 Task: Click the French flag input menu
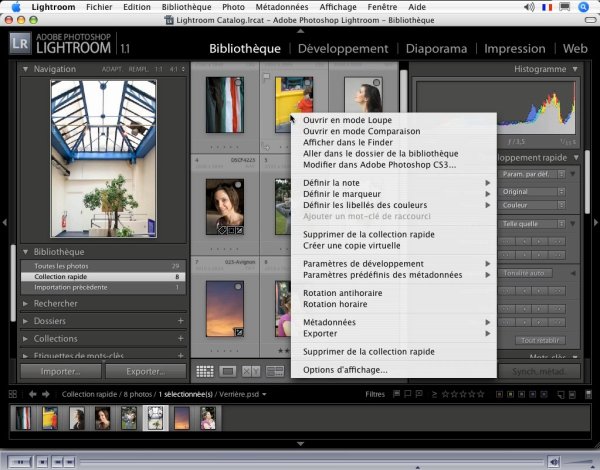point(547,7)
